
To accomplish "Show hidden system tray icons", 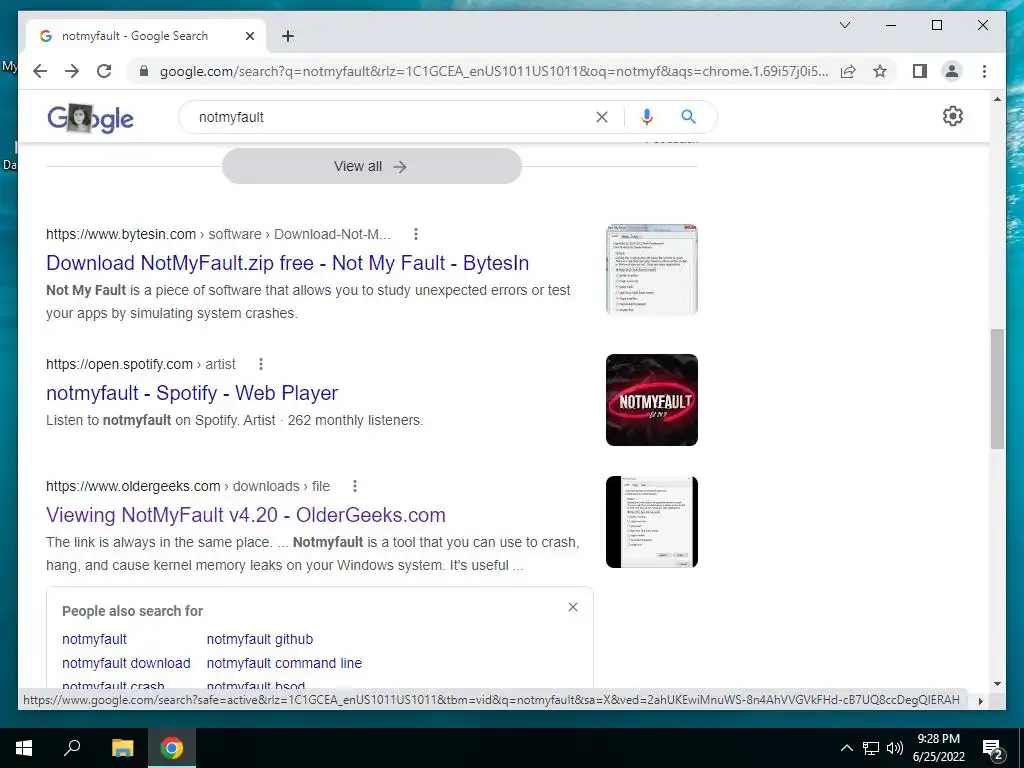I will pyautogui.click(x=846, y=748).
